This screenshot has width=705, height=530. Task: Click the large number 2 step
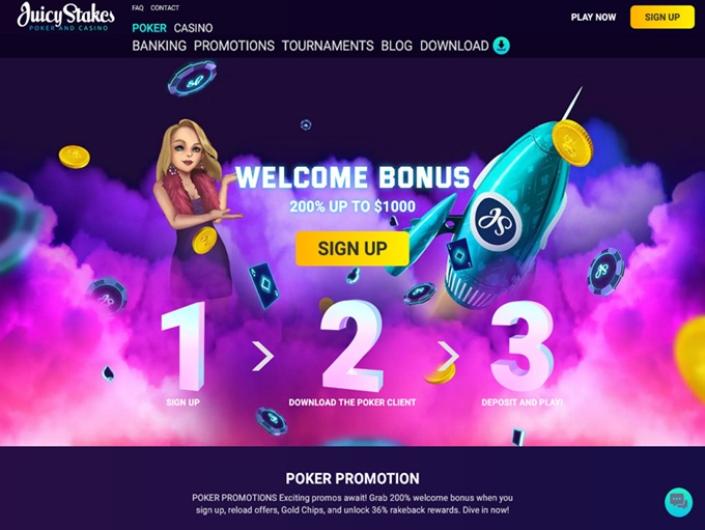353,345
